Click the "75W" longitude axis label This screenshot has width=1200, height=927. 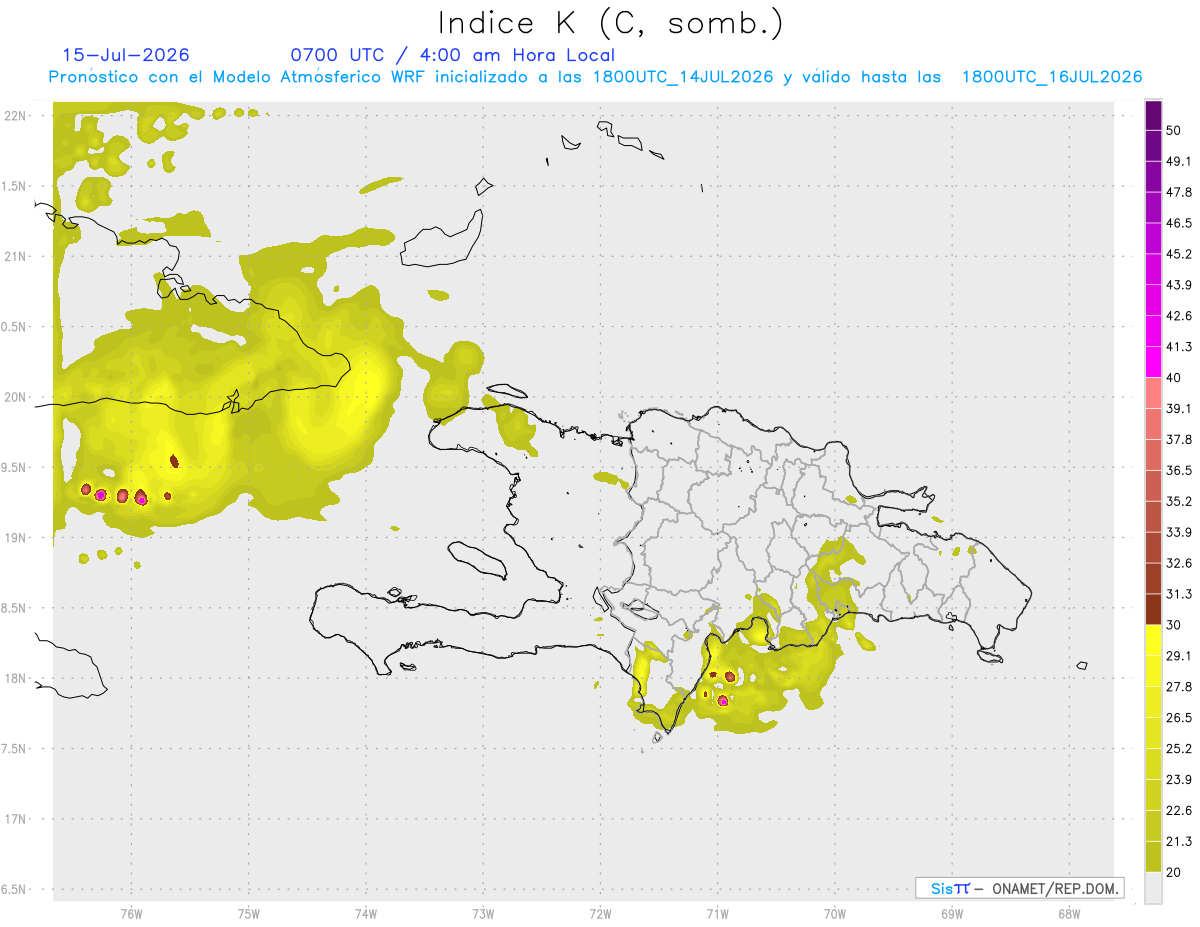click(x=248, y=913)
